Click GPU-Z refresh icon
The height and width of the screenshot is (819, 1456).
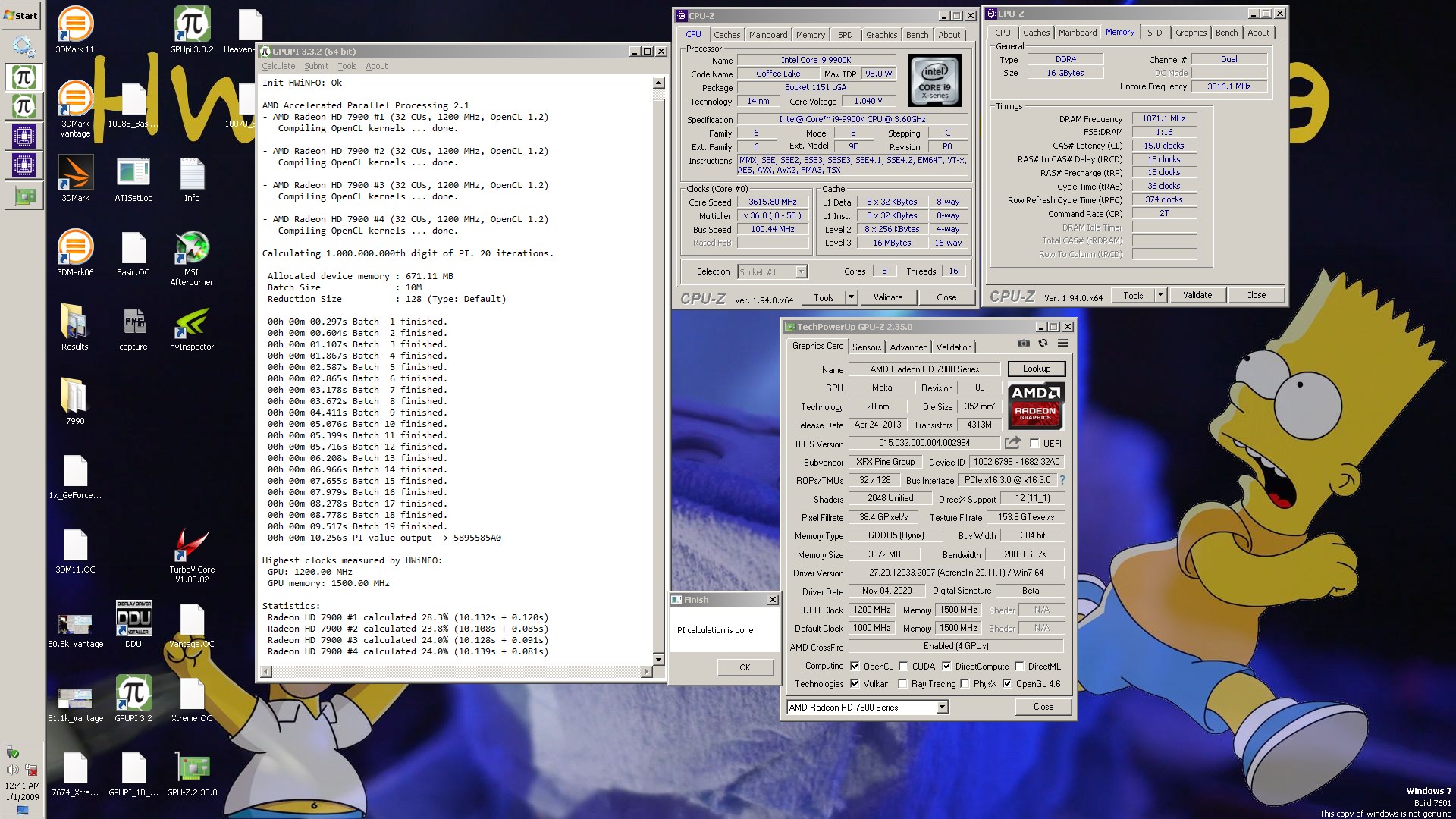pos(1043,343)
